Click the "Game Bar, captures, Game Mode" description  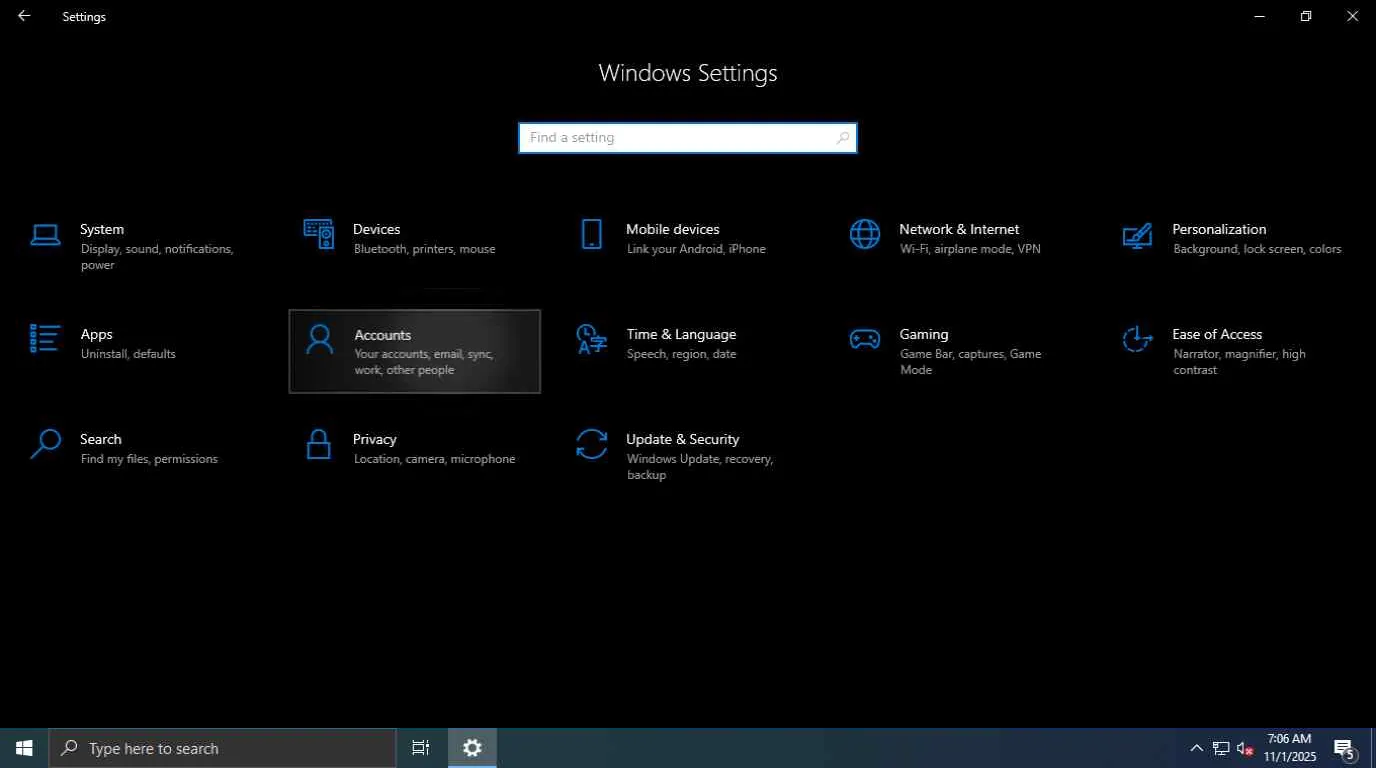click(x=971, y=362)
